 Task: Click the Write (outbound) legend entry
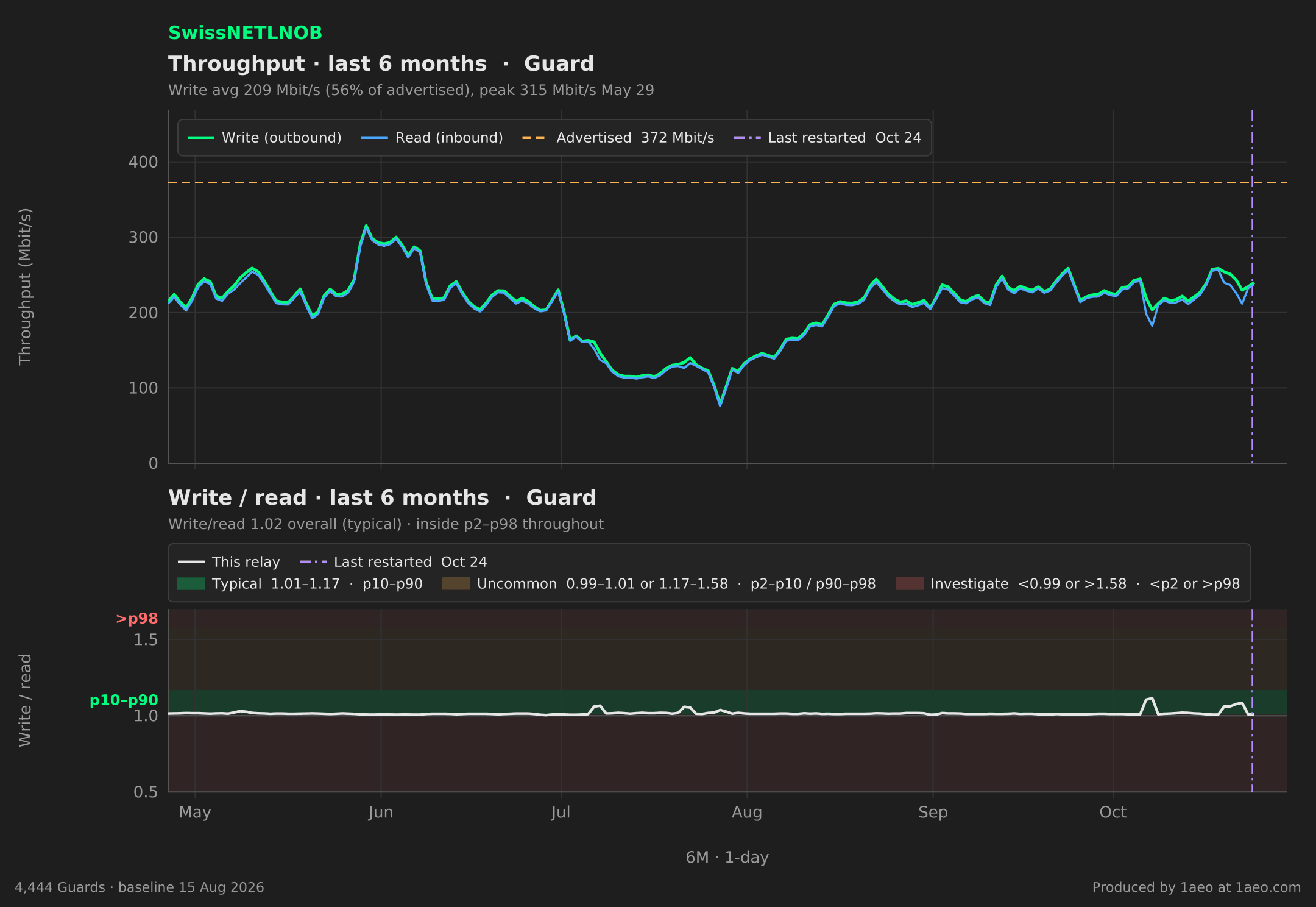[x=264, y=138]
